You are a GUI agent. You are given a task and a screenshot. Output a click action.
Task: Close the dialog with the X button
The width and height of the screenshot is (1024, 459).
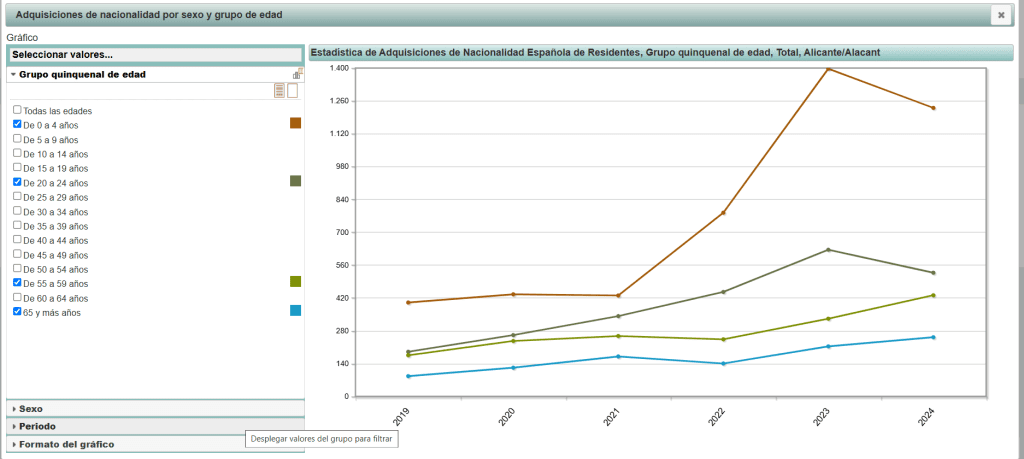pos(1000,15)
